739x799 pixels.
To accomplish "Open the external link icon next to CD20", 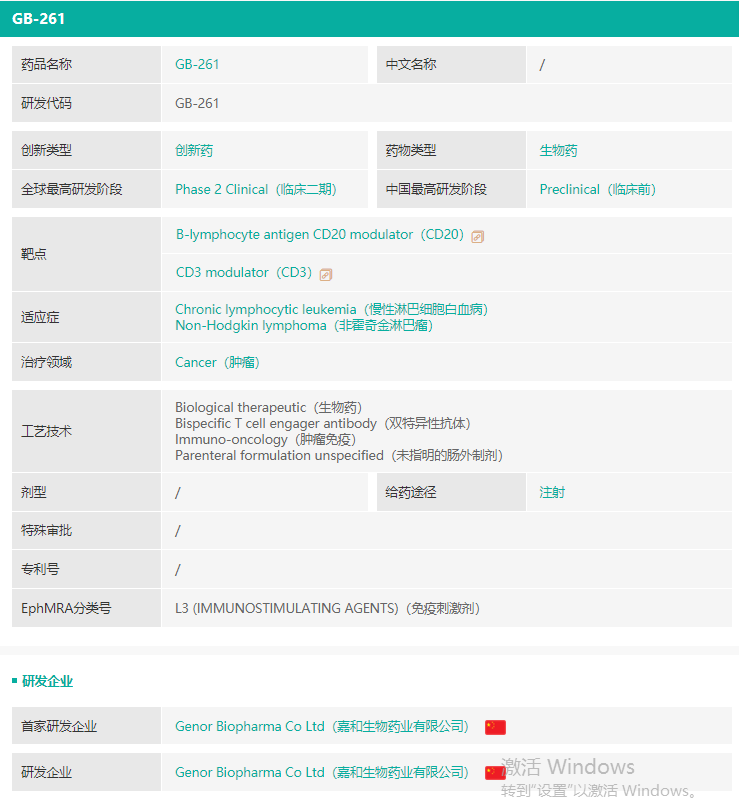I will coord(478,236).
